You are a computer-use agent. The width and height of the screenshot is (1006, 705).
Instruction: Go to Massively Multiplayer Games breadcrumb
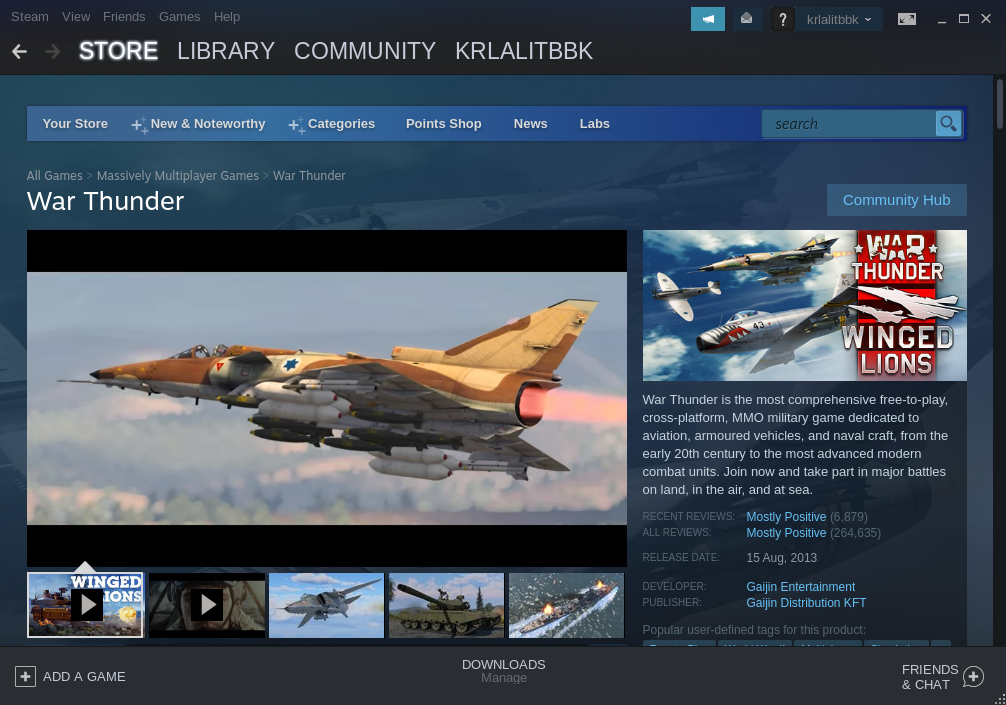pos(177,175)
